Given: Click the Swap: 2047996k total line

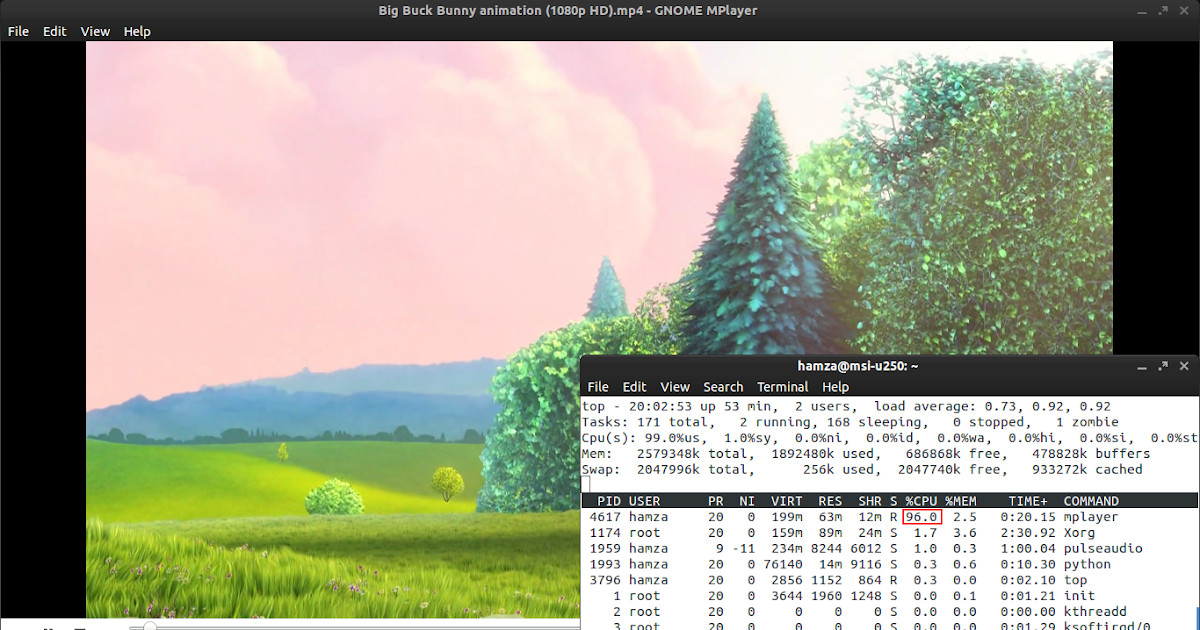Looking at the screenshot, I should (x=862, y=469).
